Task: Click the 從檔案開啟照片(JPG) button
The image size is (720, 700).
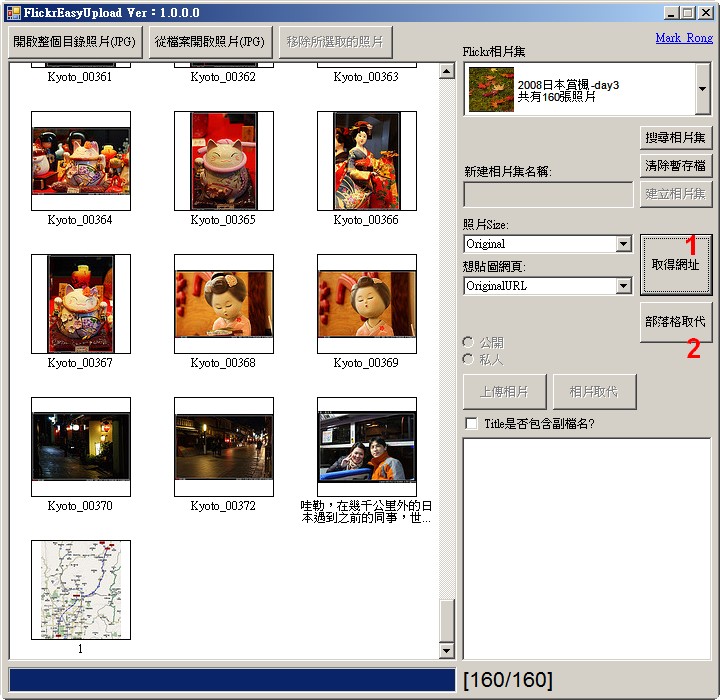Action: point(210,42)
